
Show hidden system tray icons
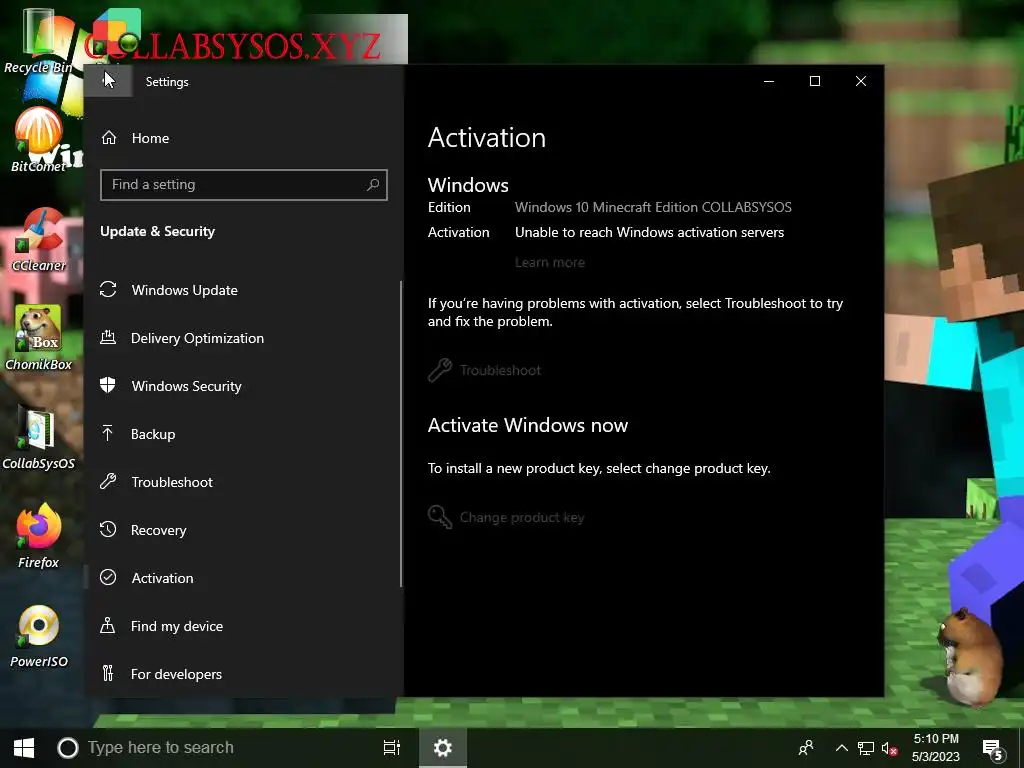pyautogui.click(x=842, y=748)
